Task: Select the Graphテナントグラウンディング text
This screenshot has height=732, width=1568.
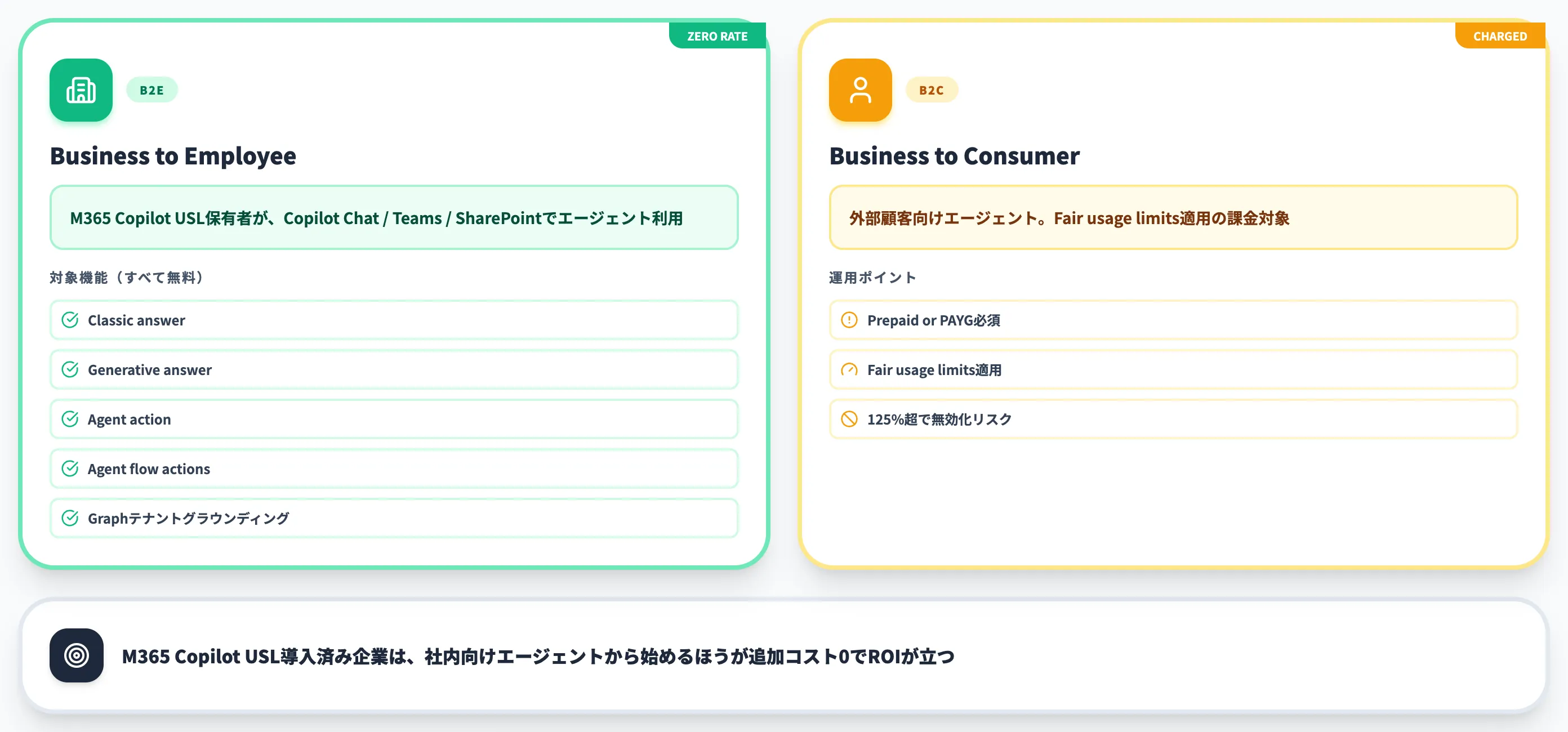Action: 189,519
